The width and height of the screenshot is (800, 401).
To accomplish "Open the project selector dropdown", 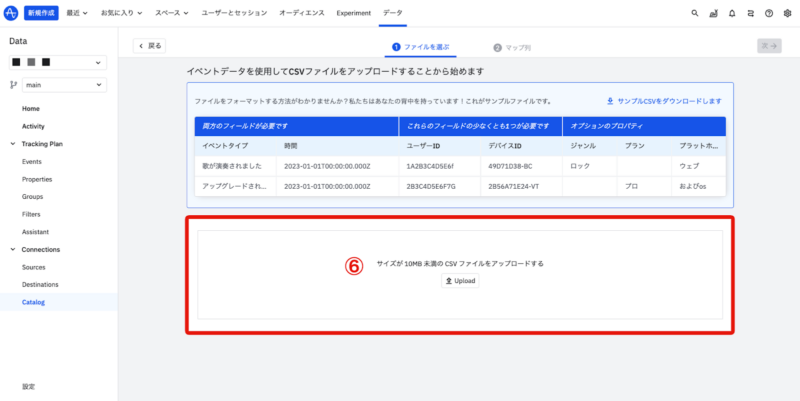I will click(58, 62).
